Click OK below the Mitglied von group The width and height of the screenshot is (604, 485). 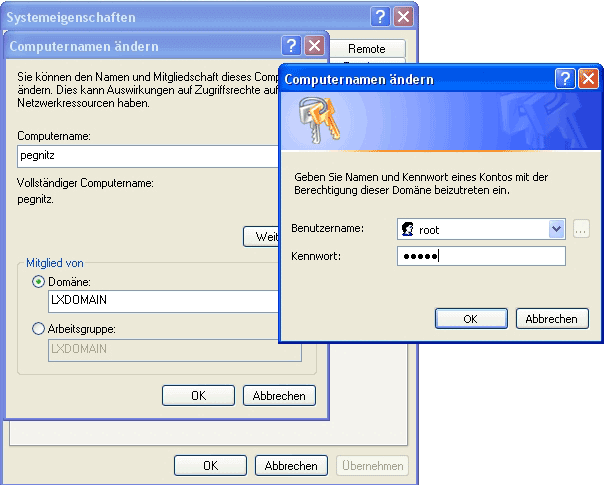[x=198, y=395]
